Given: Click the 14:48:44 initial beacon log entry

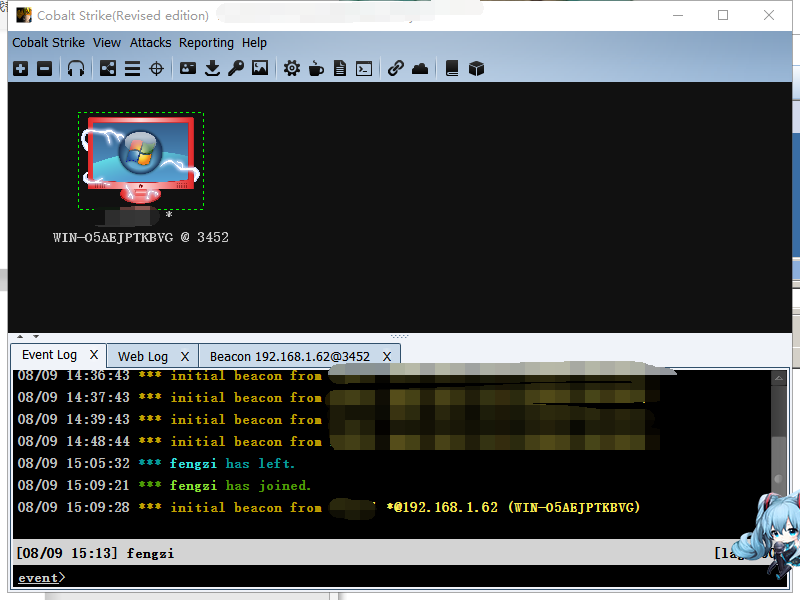Looking at the screenshot, I should [170, 441].
